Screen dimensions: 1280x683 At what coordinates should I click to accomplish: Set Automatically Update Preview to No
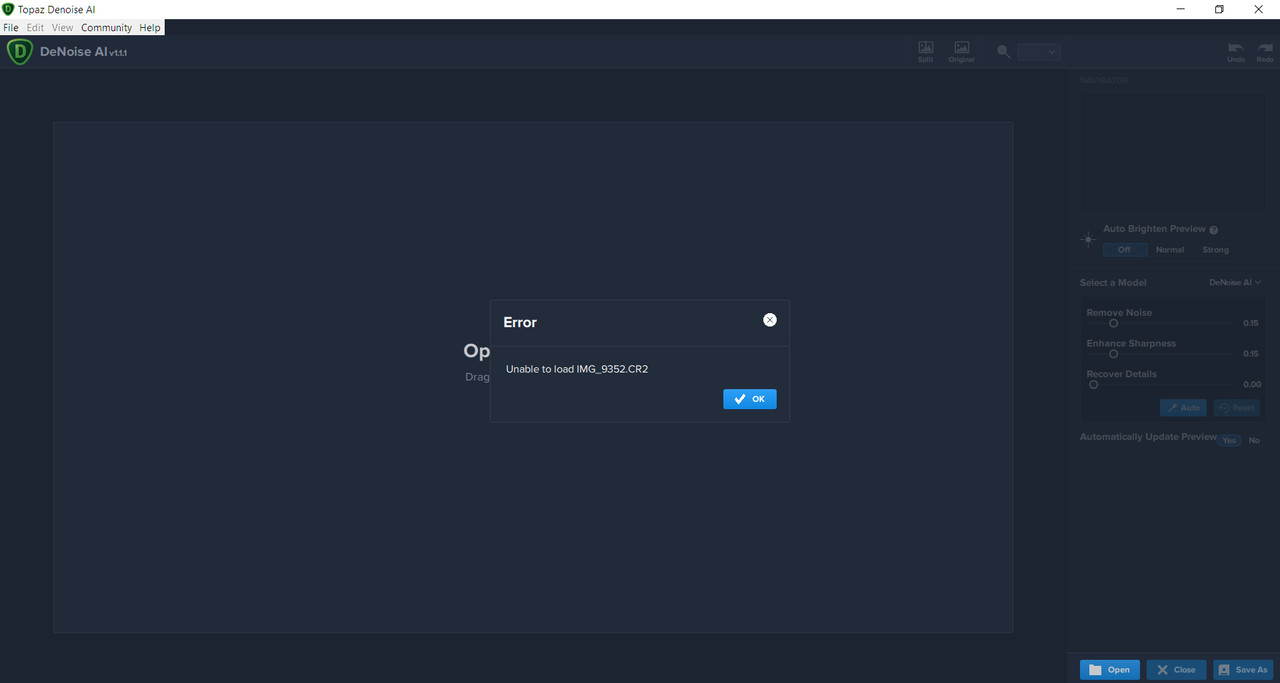pyautogui.click(x=1254, y=441)
